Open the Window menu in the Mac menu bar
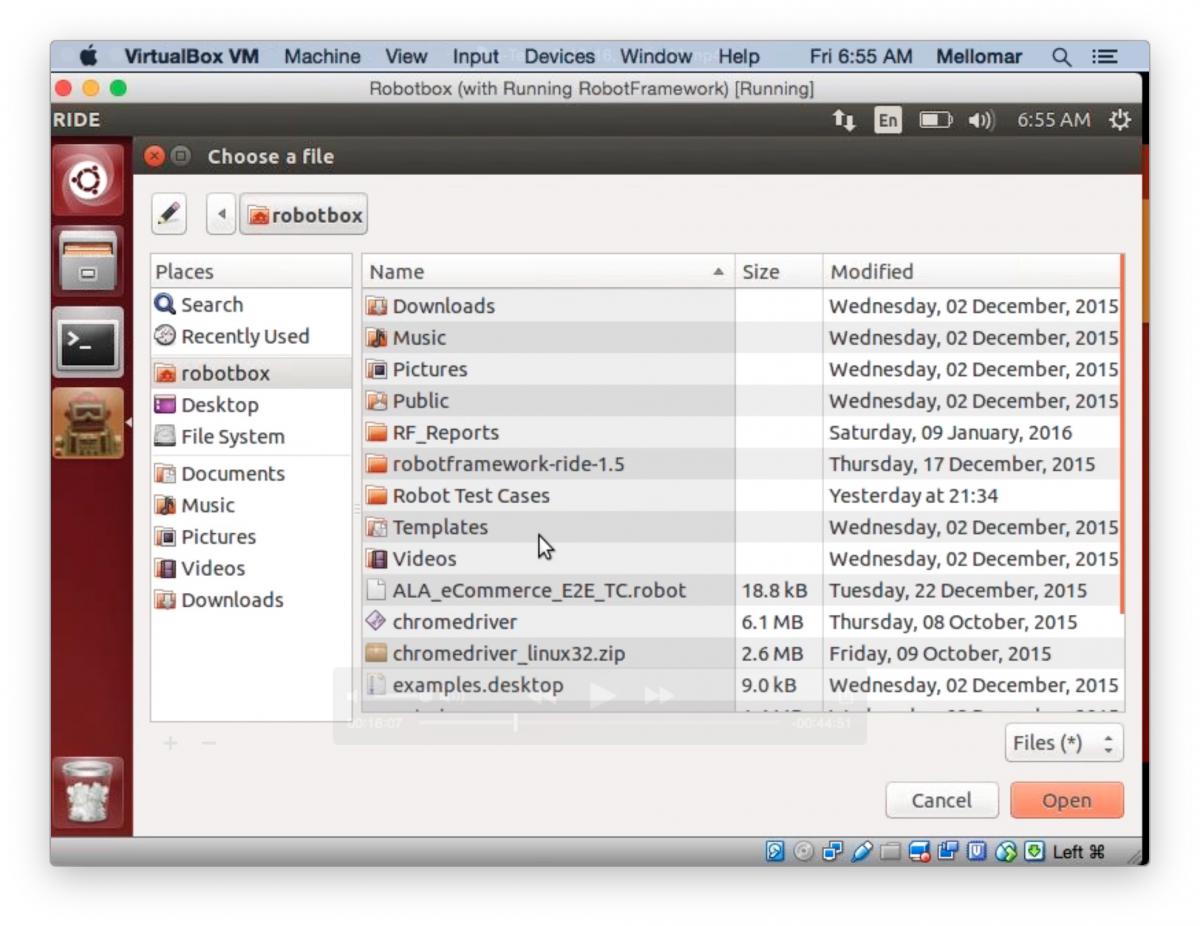The height and width of the screenshot is (926, 1200). 656,56
